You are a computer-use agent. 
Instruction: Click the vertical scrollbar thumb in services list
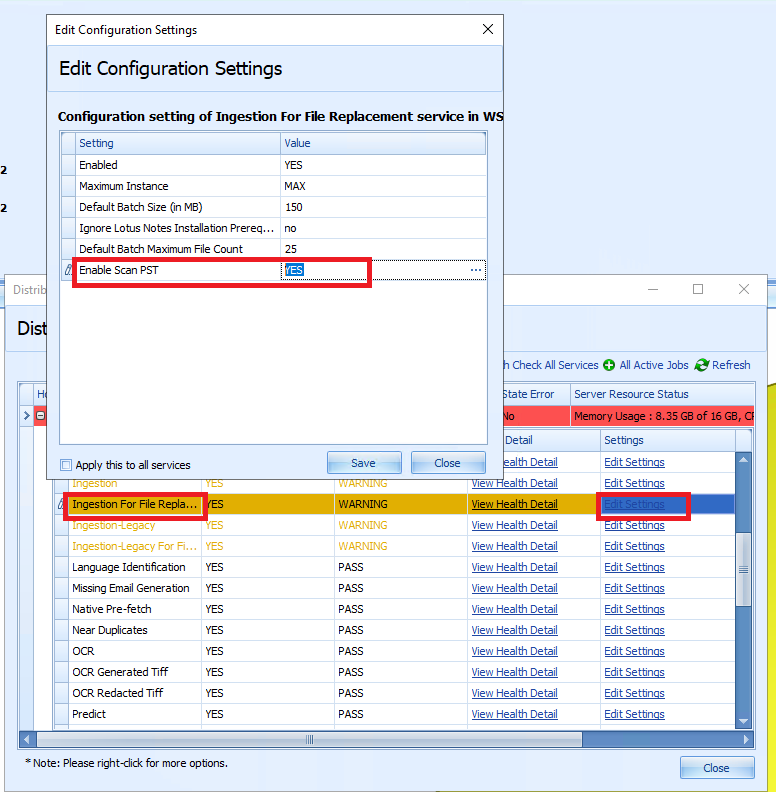(743, 569)
